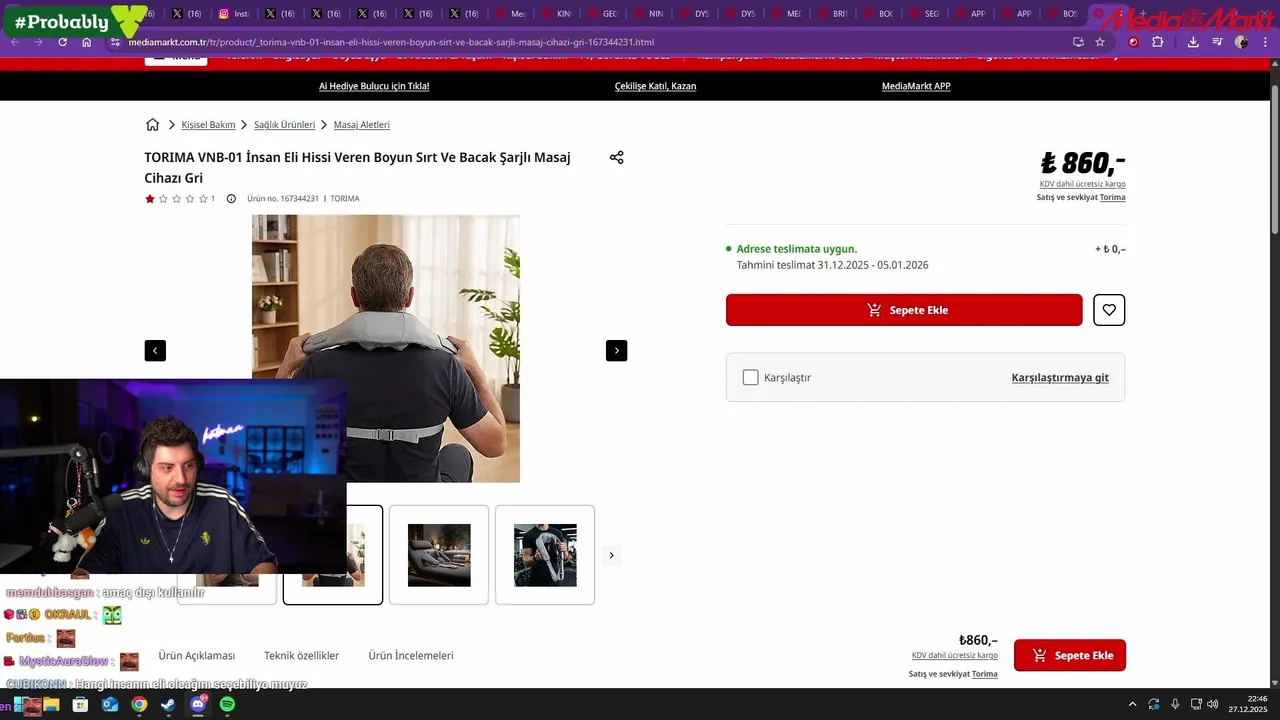
Task: Show next product image with right arrow
Action: click(616, 351)
